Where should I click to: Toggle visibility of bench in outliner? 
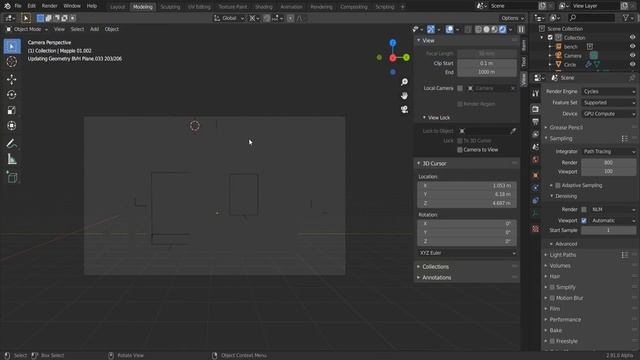pos(632,47)
